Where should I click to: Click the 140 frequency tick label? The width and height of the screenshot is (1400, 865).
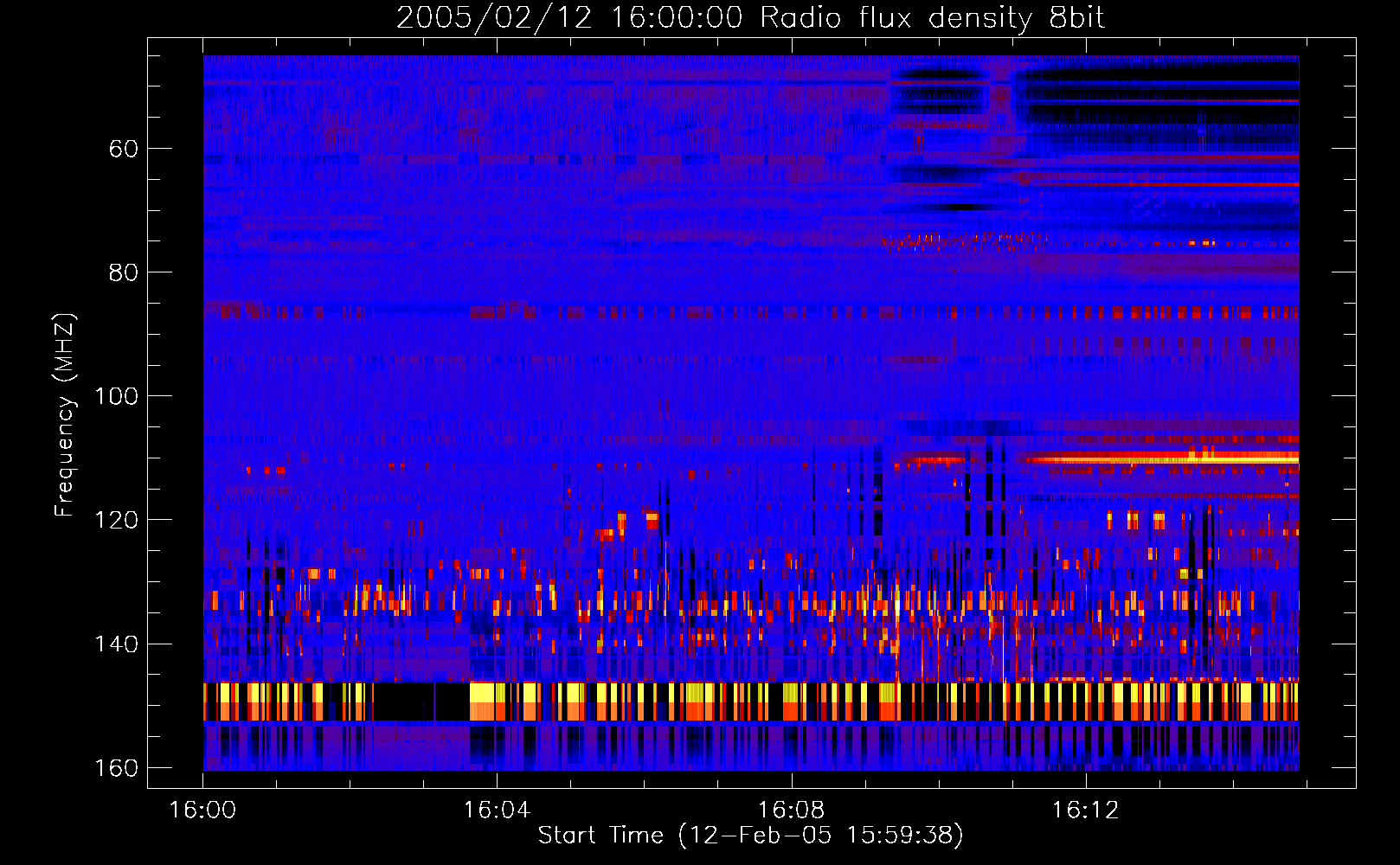click(116, 644)
